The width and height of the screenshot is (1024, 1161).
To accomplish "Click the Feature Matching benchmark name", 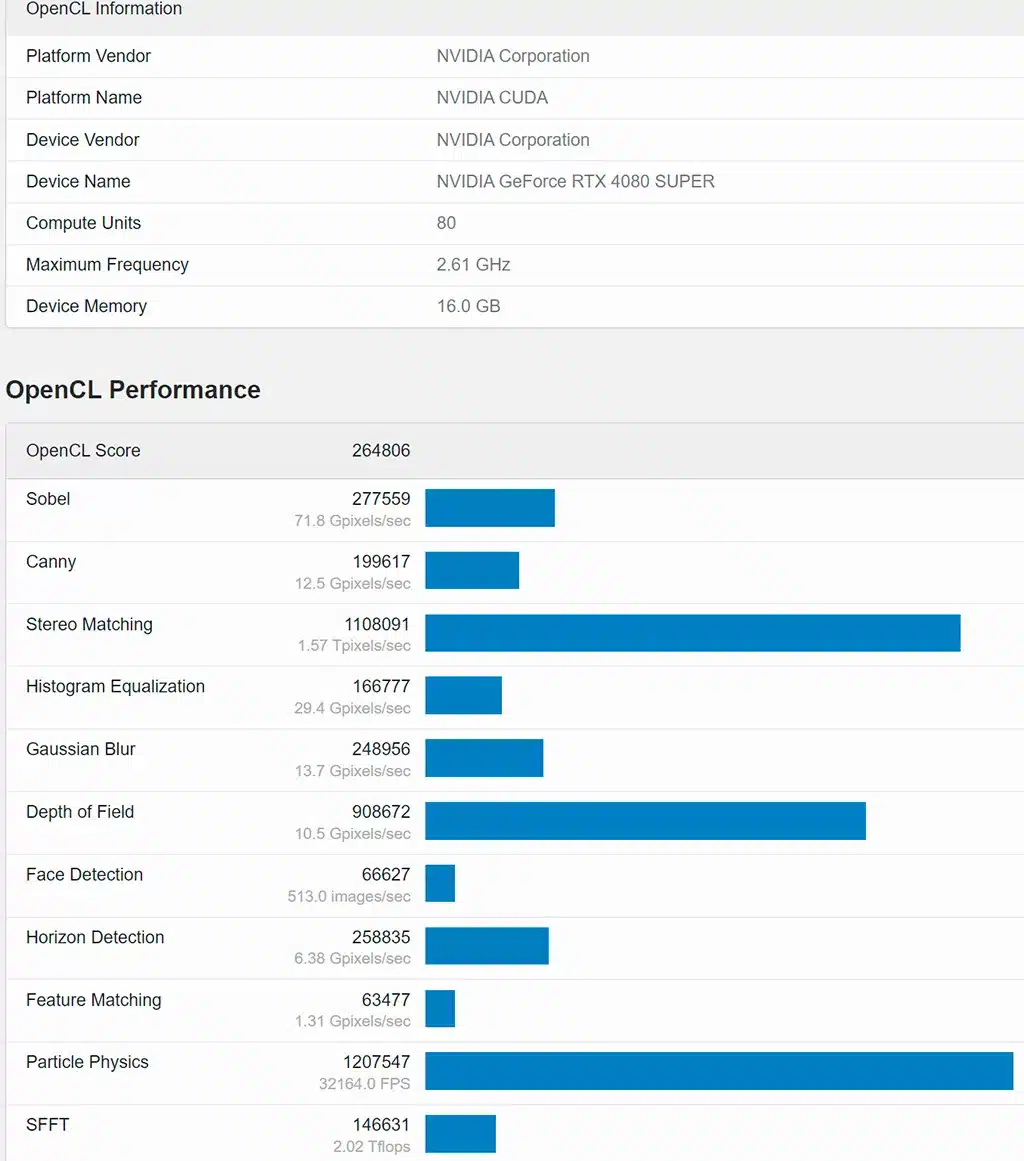I will [x=93, y=1000].
